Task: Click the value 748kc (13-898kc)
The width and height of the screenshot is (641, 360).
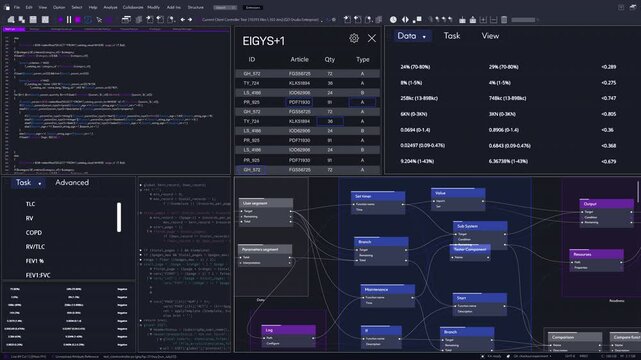Action: click(507, 98)
